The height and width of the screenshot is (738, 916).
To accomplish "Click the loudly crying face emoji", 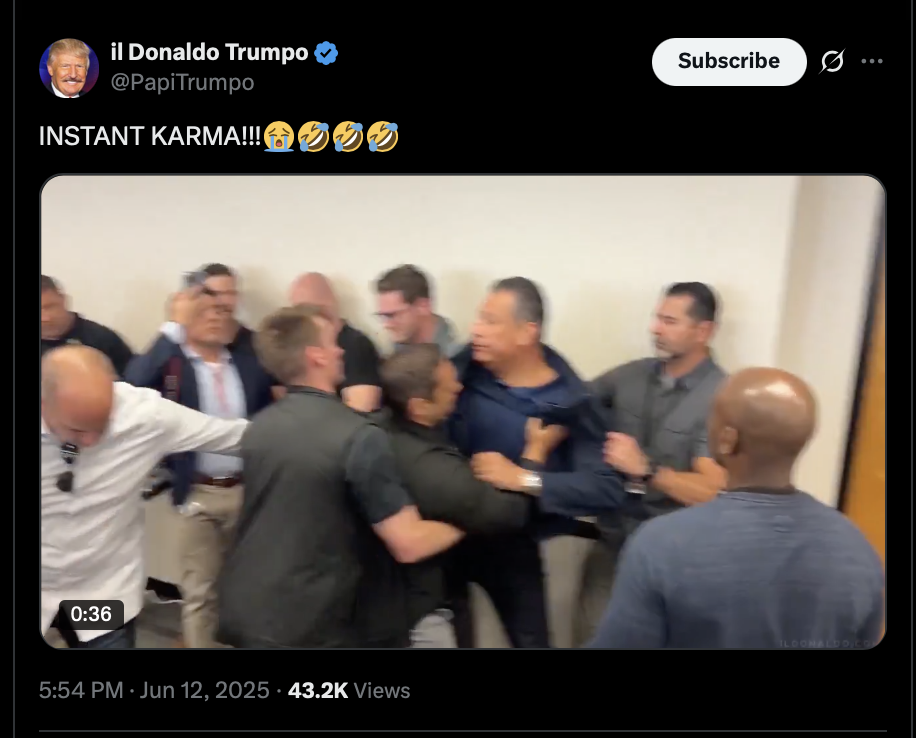I will (x=279, y=136).
